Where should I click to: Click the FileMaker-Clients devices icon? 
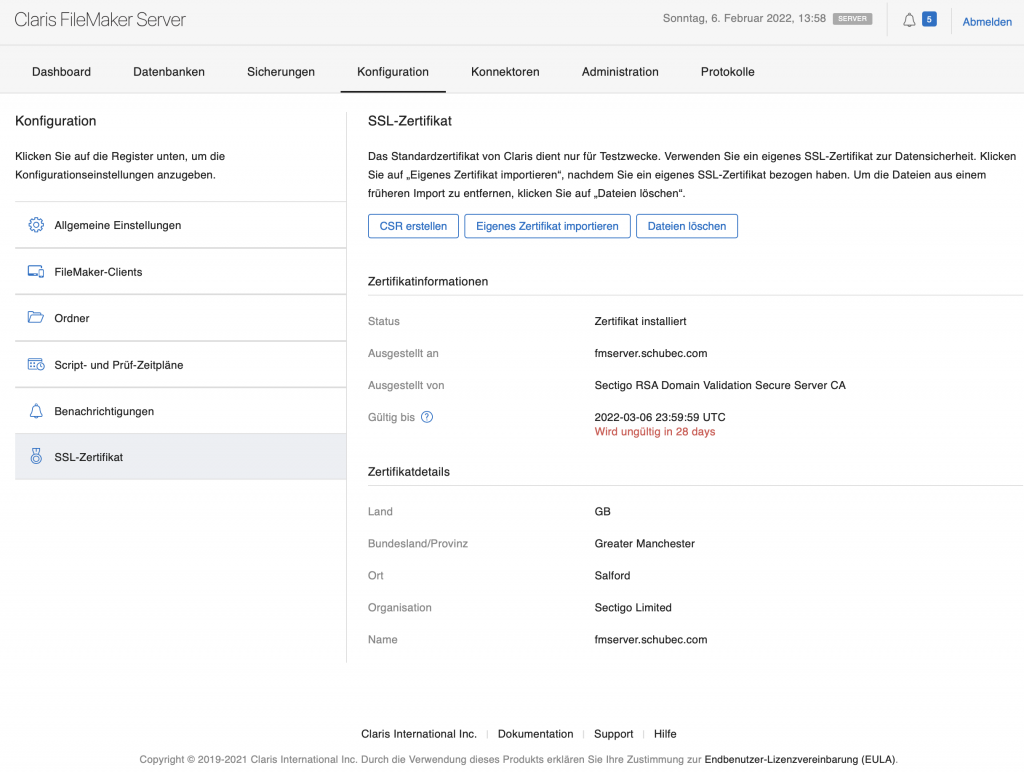click(x=36, y=272)
